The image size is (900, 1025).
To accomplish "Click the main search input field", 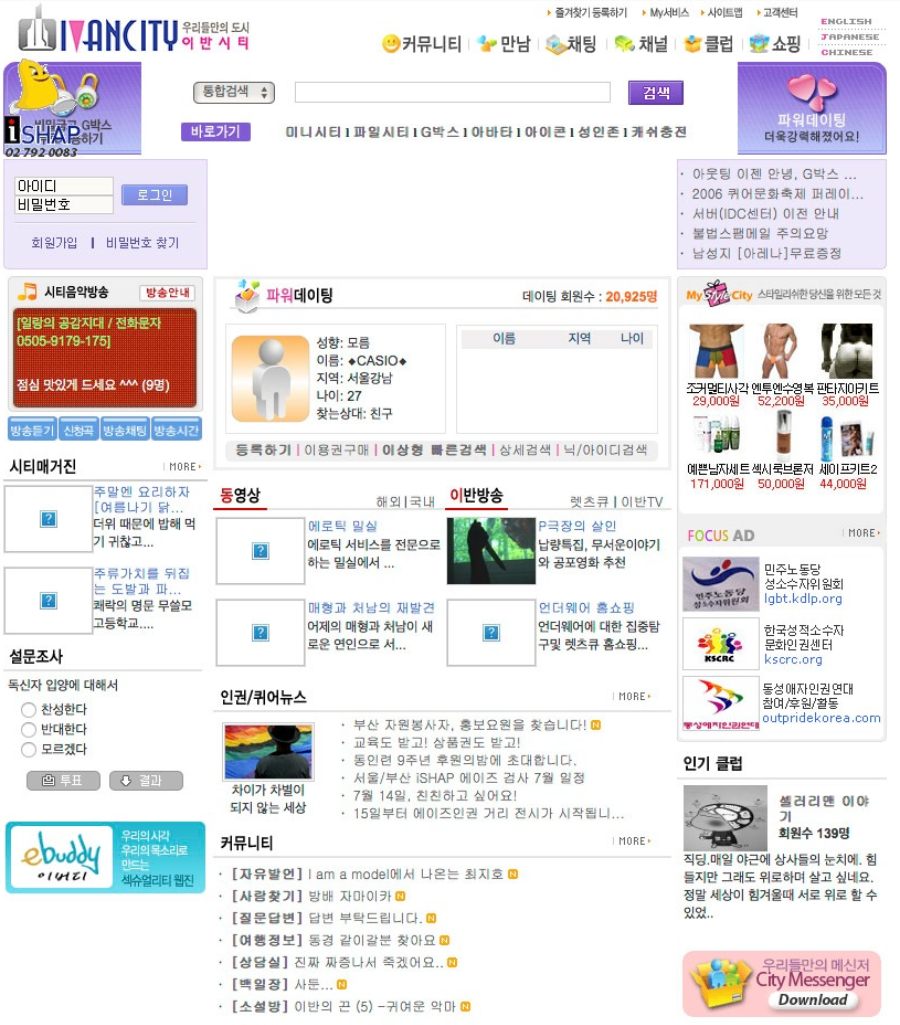I will pos(452,92).
